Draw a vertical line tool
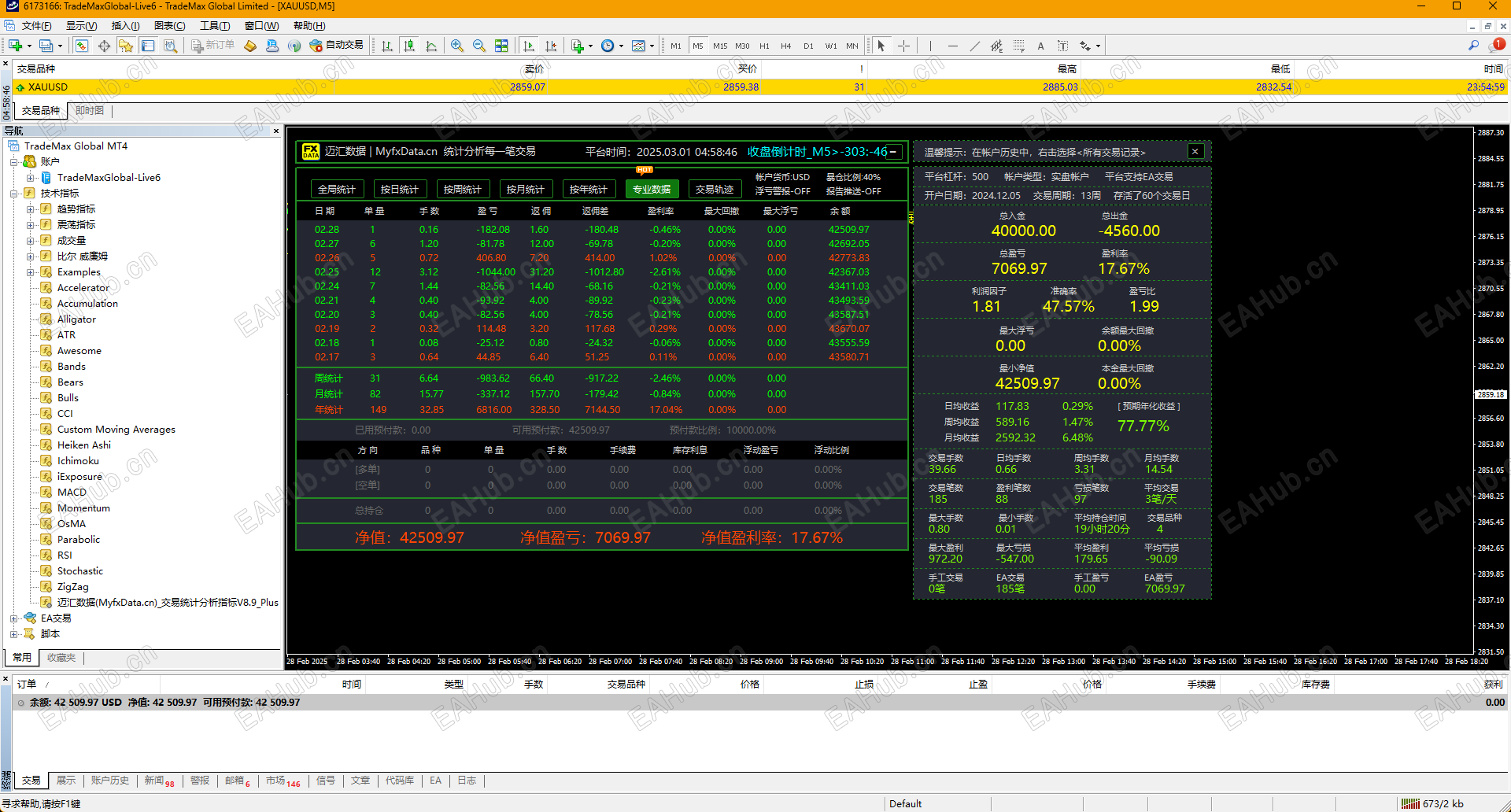 pyautogui.click(x=930, y=46)
